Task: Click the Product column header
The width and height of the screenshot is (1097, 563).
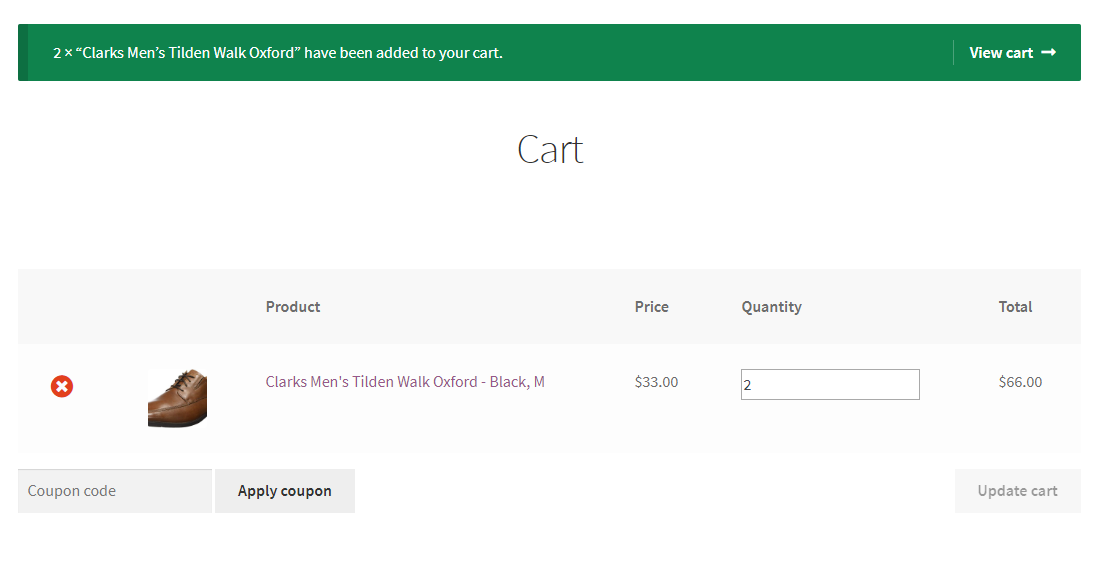Action: (293, 307)
